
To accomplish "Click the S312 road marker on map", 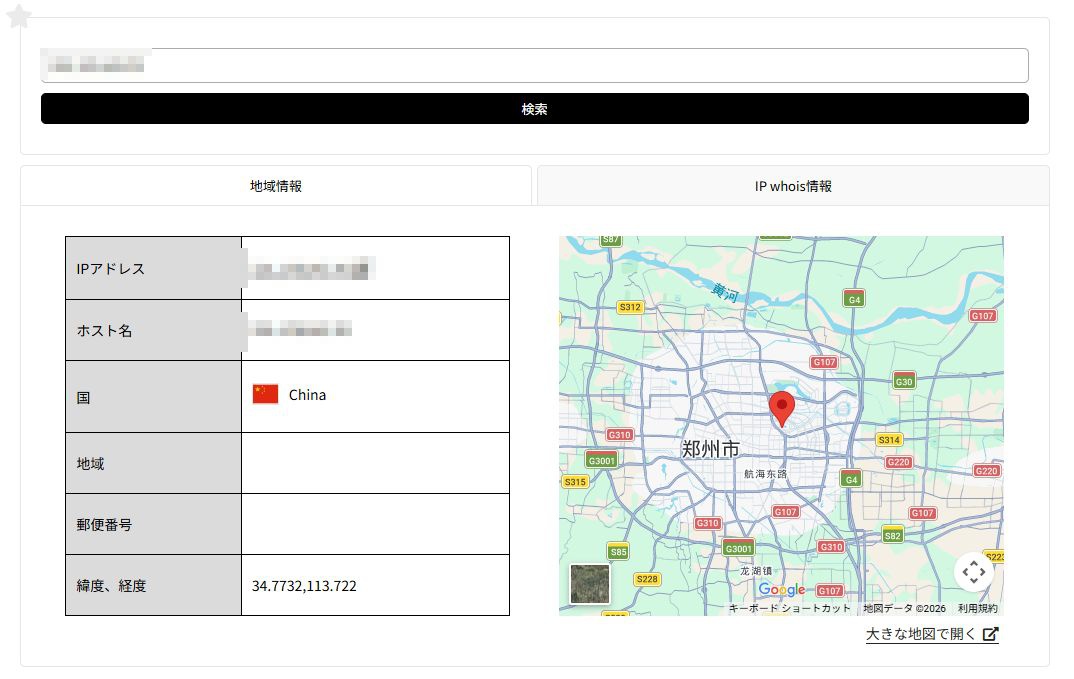I will click(x=630, y=307).
